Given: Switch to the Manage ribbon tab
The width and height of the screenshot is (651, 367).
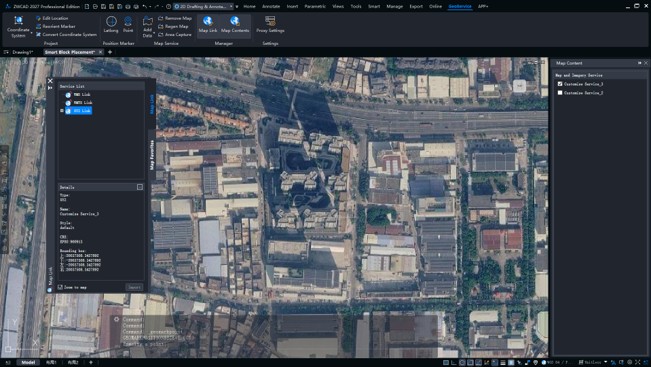Looking at the screenshot, I should pos(394,6).
